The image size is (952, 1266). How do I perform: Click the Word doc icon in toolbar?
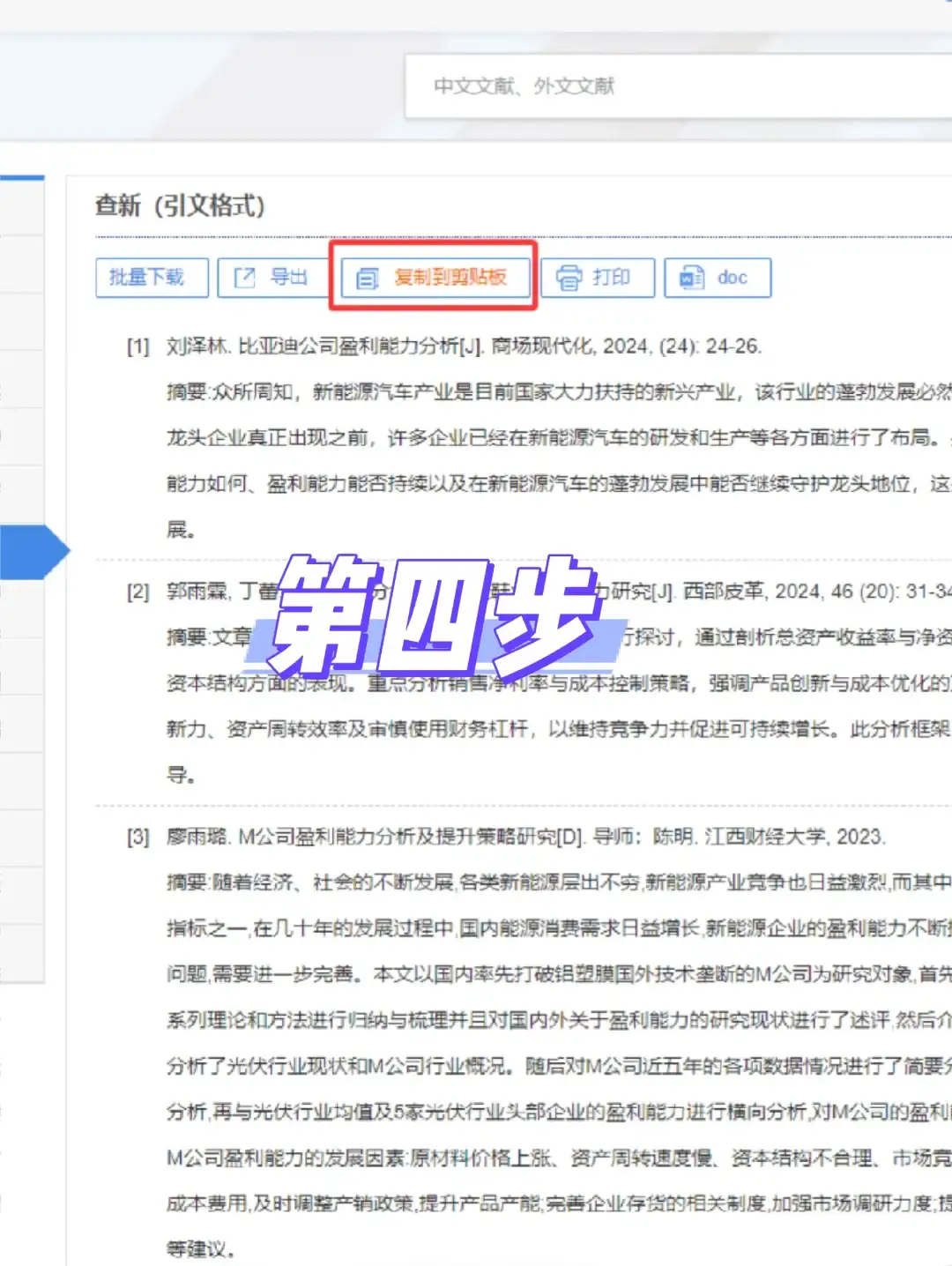(x=690, y=277)
